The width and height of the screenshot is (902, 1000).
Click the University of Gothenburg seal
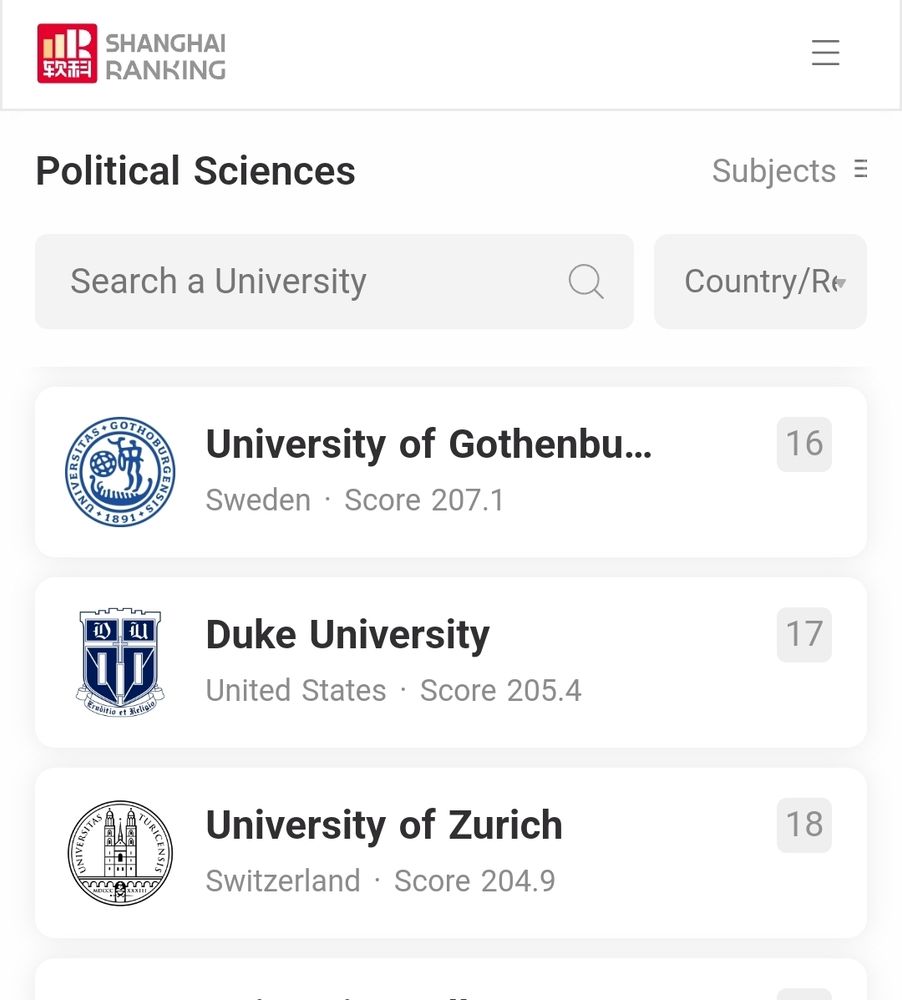pos(121,472)
